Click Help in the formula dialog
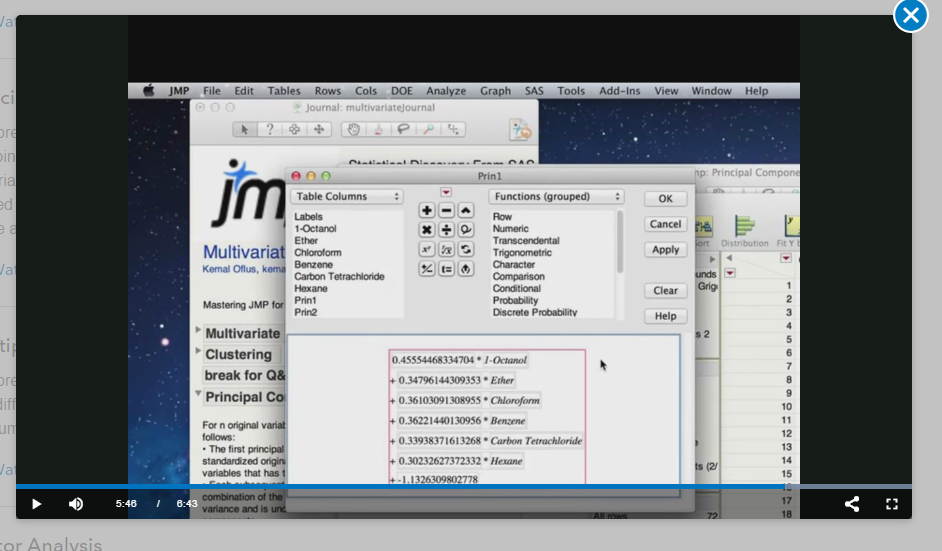The height and width of the screenshot is (551, 942). click(x=665, y=316)
